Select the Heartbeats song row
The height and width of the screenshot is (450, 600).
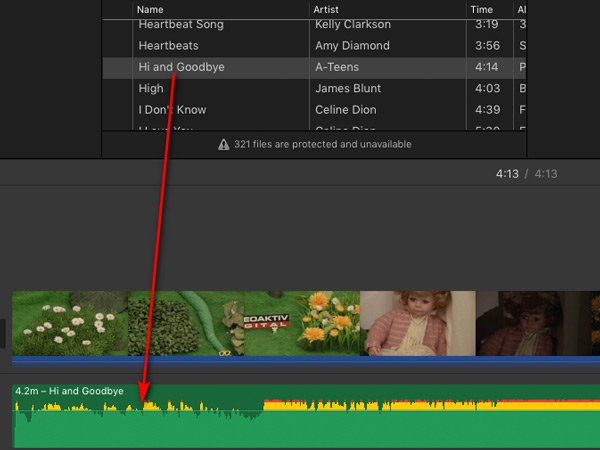[314, 46]
